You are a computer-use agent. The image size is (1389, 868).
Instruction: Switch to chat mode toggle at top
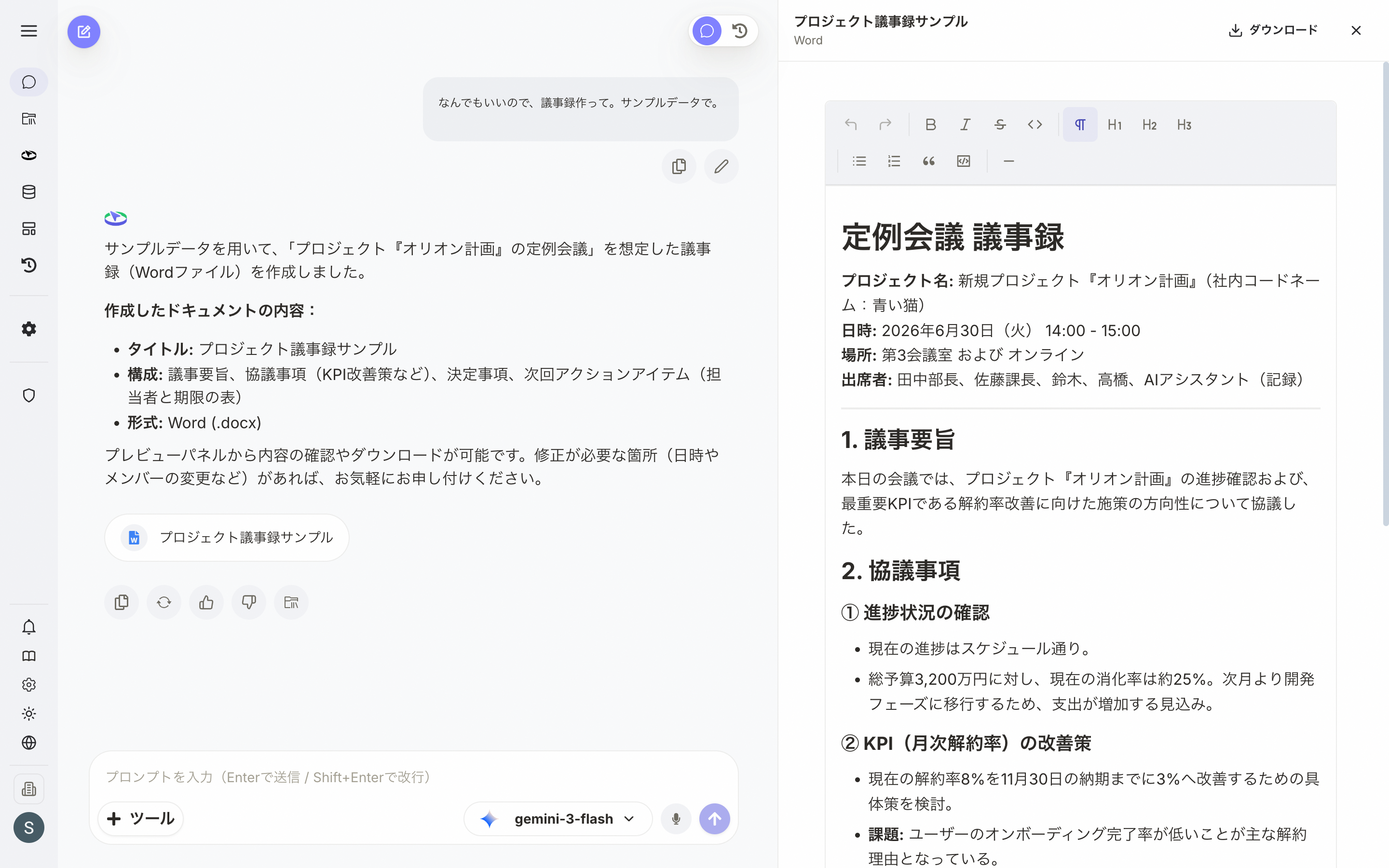(707, 31)
